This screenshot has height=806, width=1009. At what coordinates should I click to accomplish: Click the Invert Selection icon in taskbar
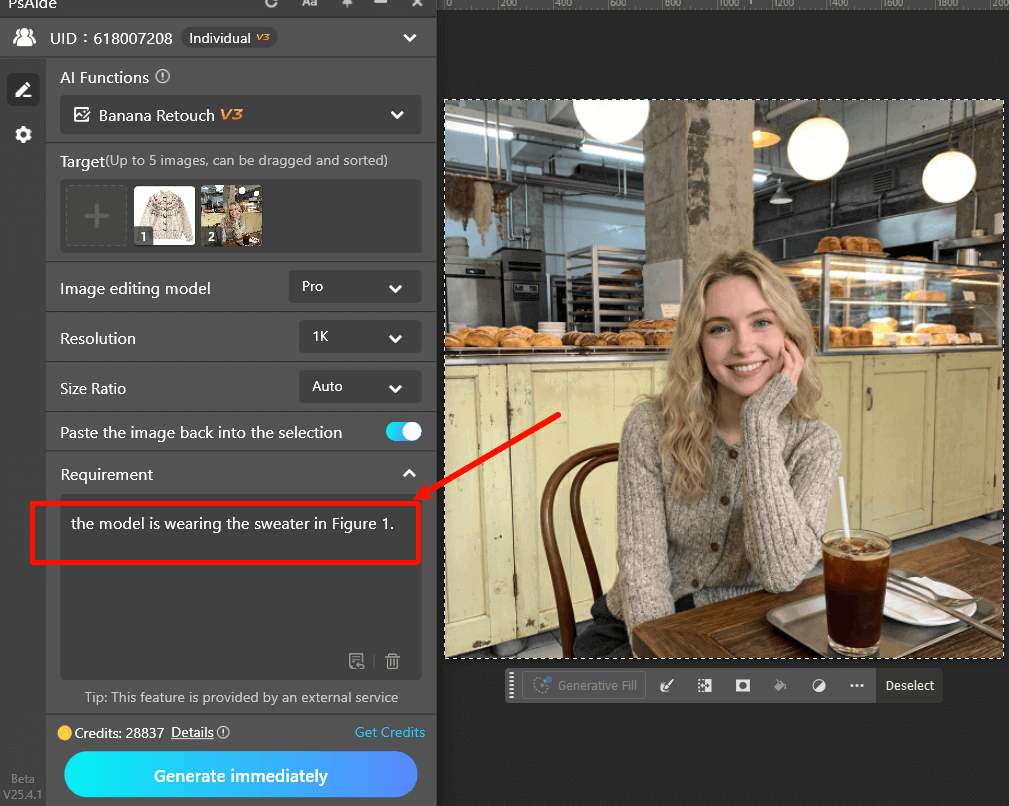pos(704,686)
